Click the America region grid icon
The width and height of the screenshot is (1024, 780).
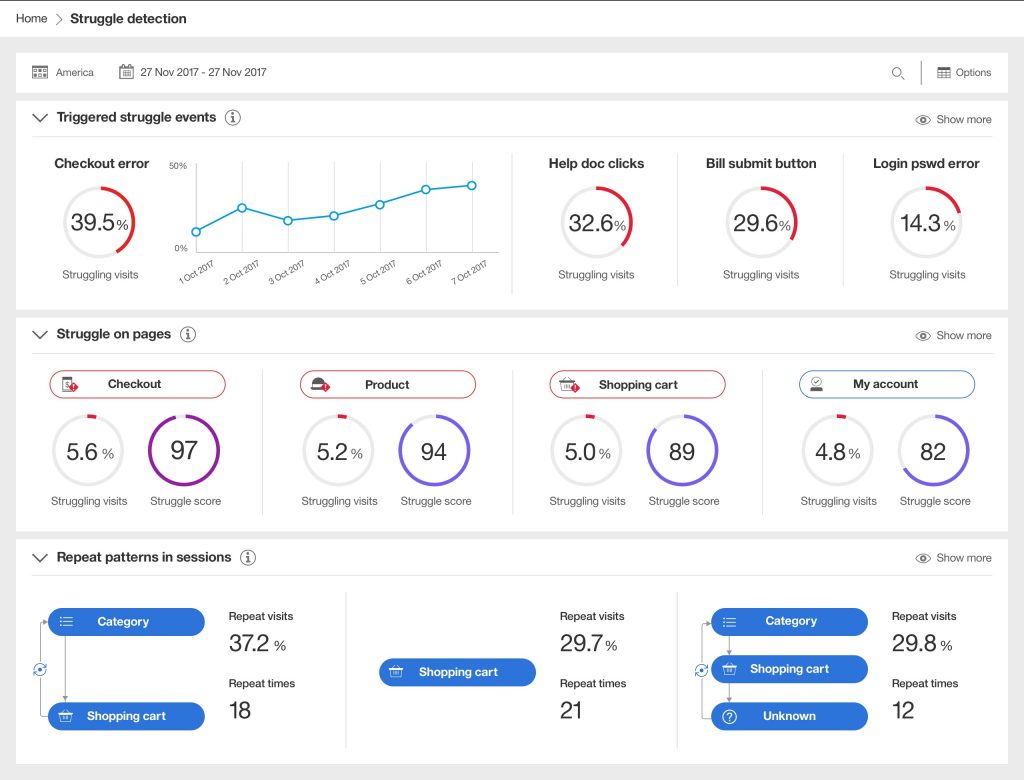40,72
